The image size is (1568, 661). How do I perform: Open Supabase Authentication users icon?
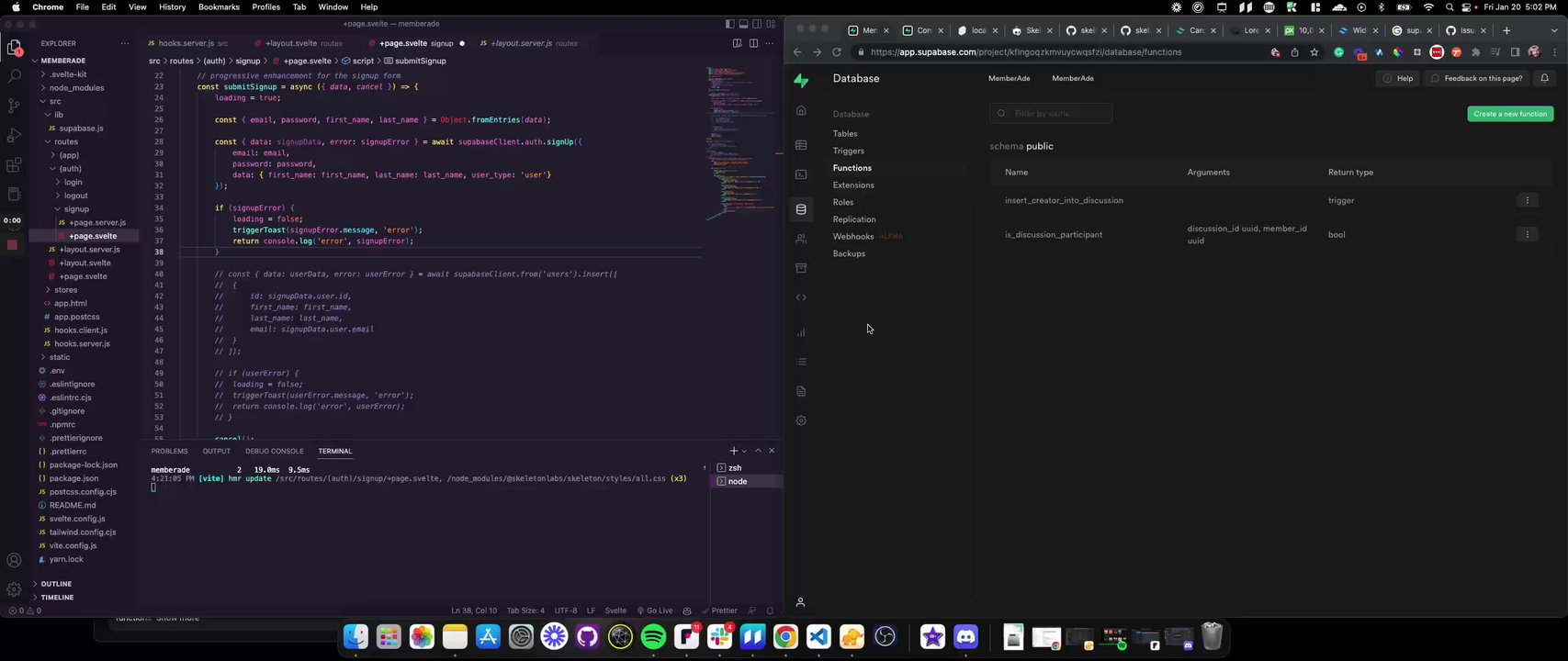(x=801, y=239)
